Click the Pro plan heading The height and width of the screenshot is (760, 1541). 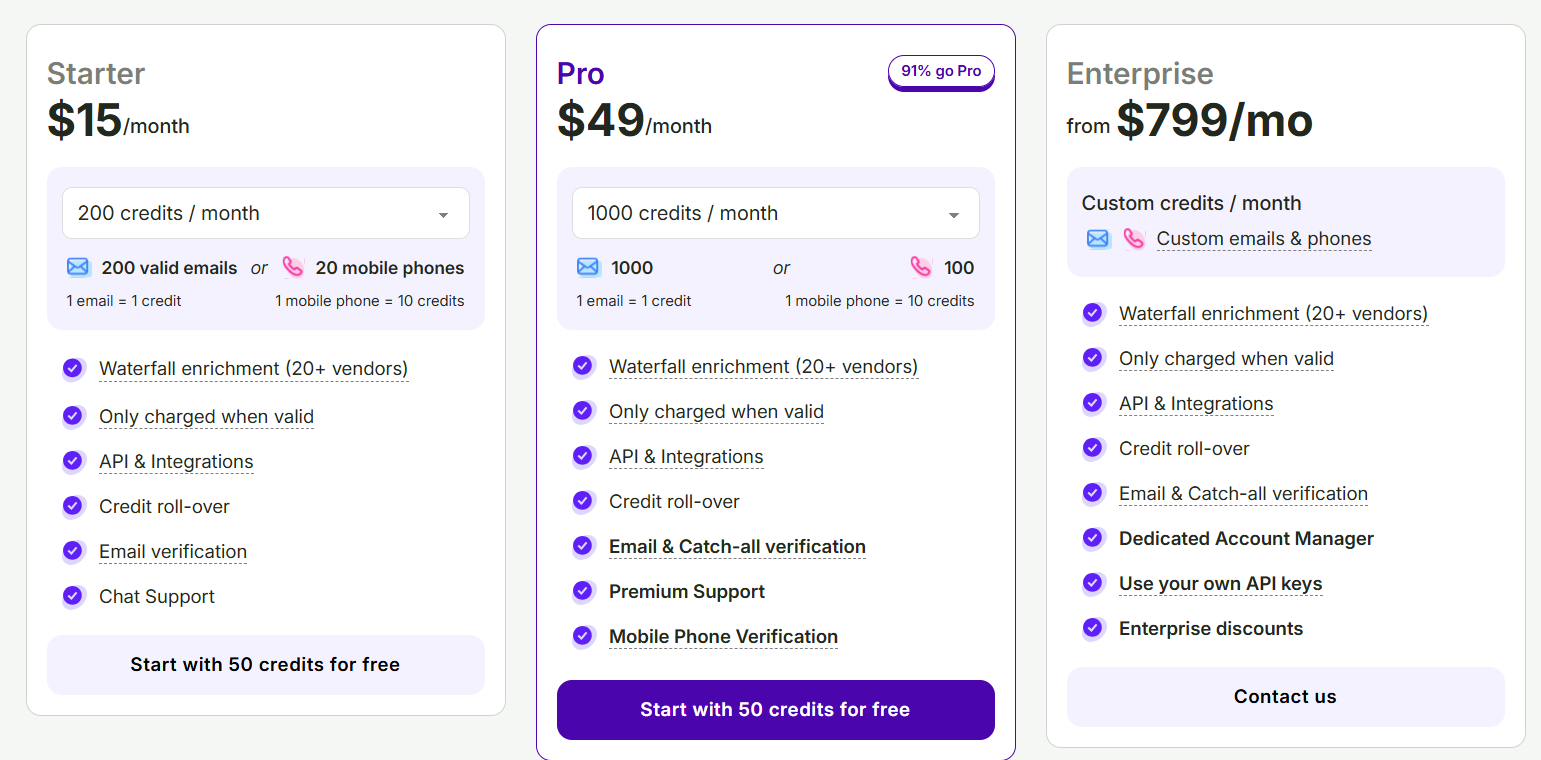[x=580, y=73]
